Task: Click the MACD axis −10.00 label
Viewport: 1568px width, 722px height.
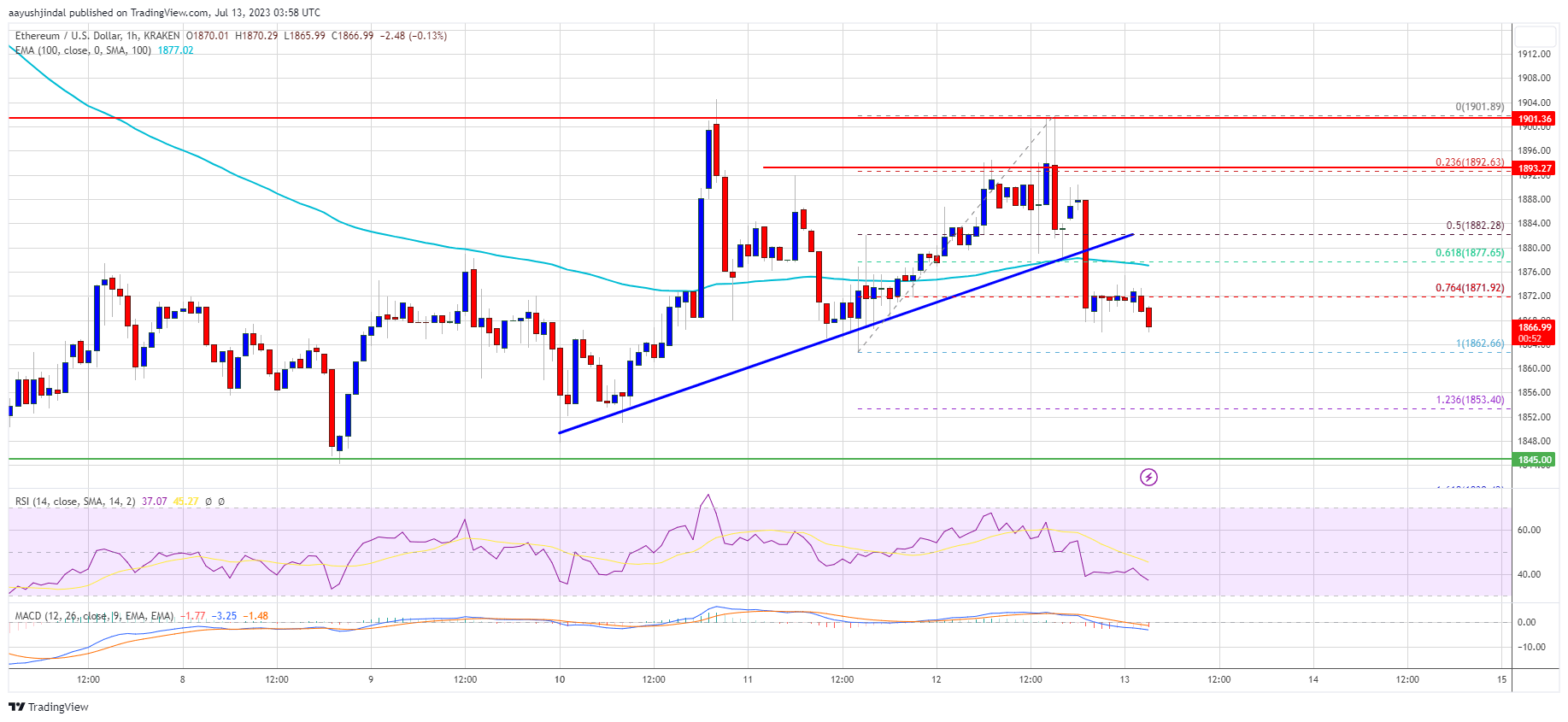Action: tap(1530, 647)
